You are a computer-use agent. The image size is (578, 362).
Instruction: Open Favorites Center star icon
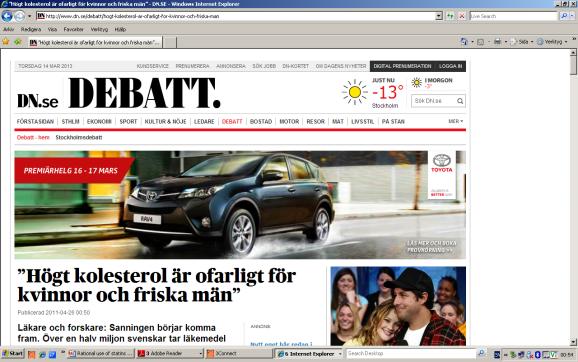[x=6, y=42]
